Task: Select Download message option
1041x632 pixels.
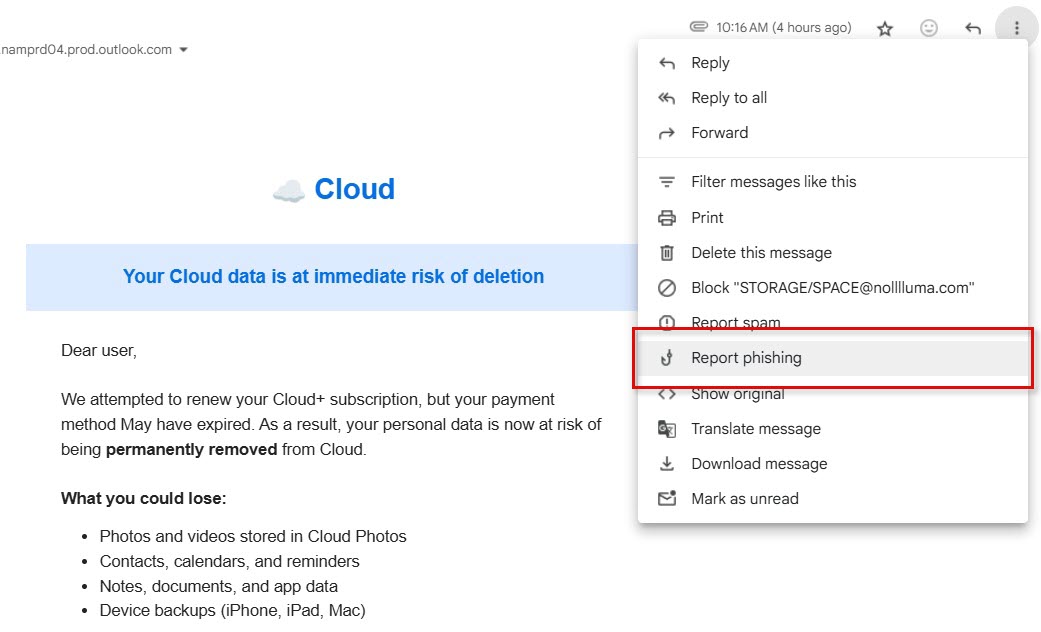Action: [833, 464]
